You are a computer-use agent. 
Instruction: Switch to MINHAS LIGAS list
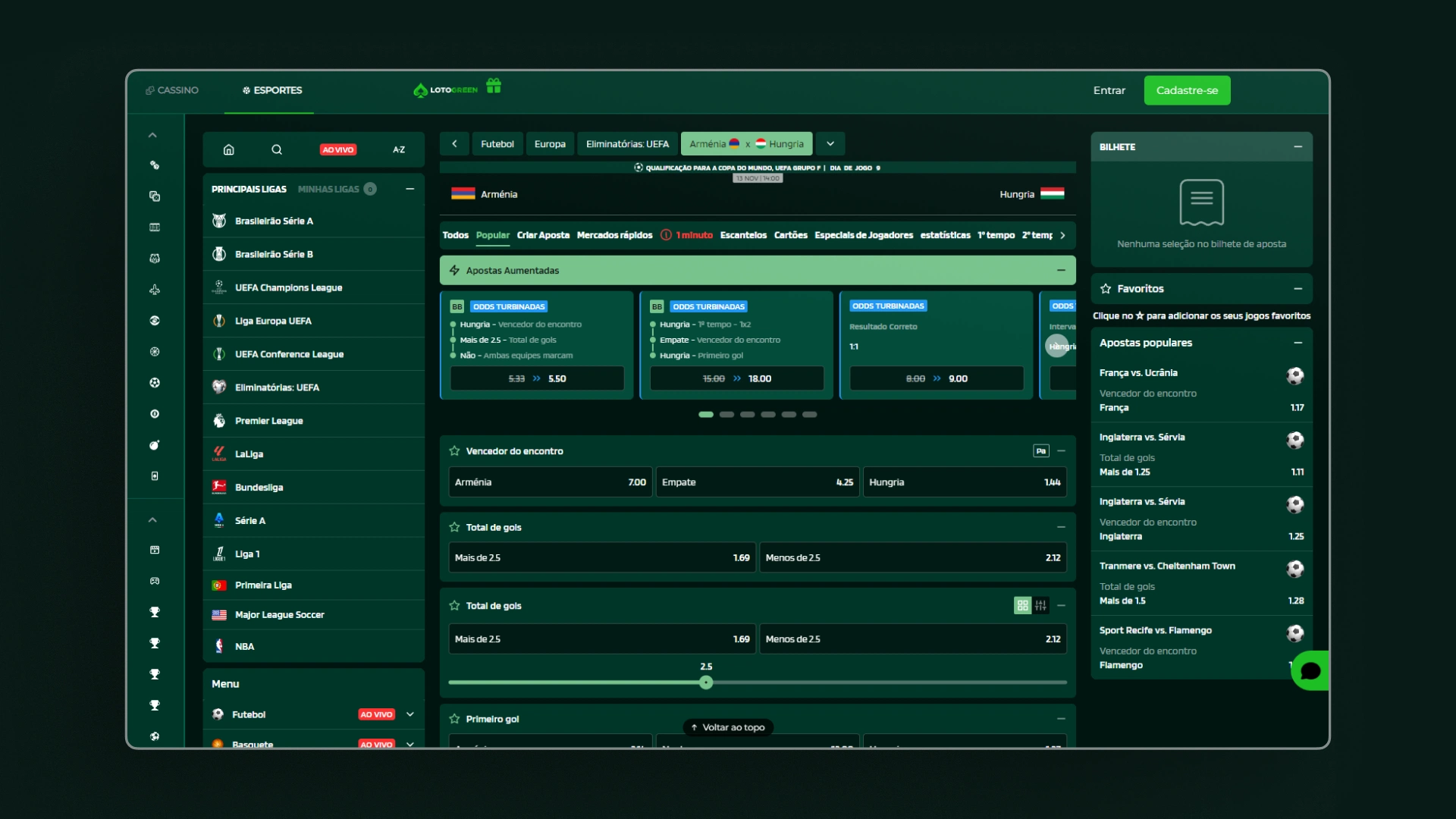(x=328, y=189)
